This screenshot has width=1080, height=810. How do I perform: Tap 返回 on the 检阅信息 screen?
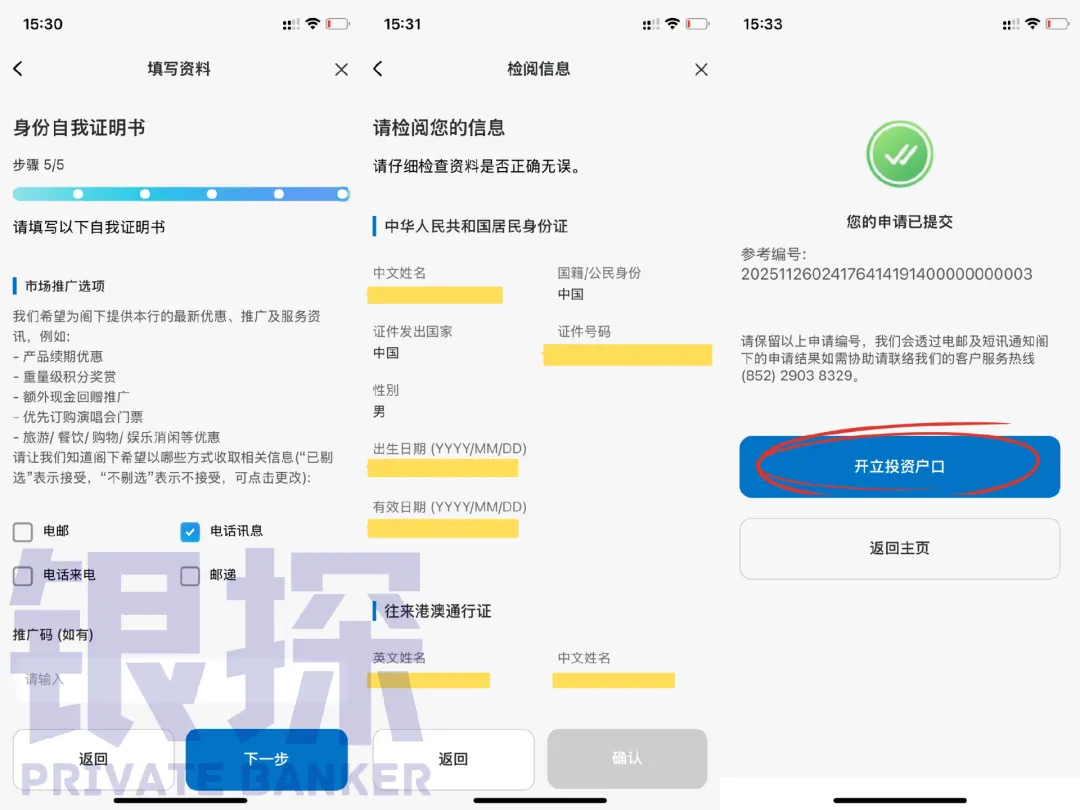[453, 759]
